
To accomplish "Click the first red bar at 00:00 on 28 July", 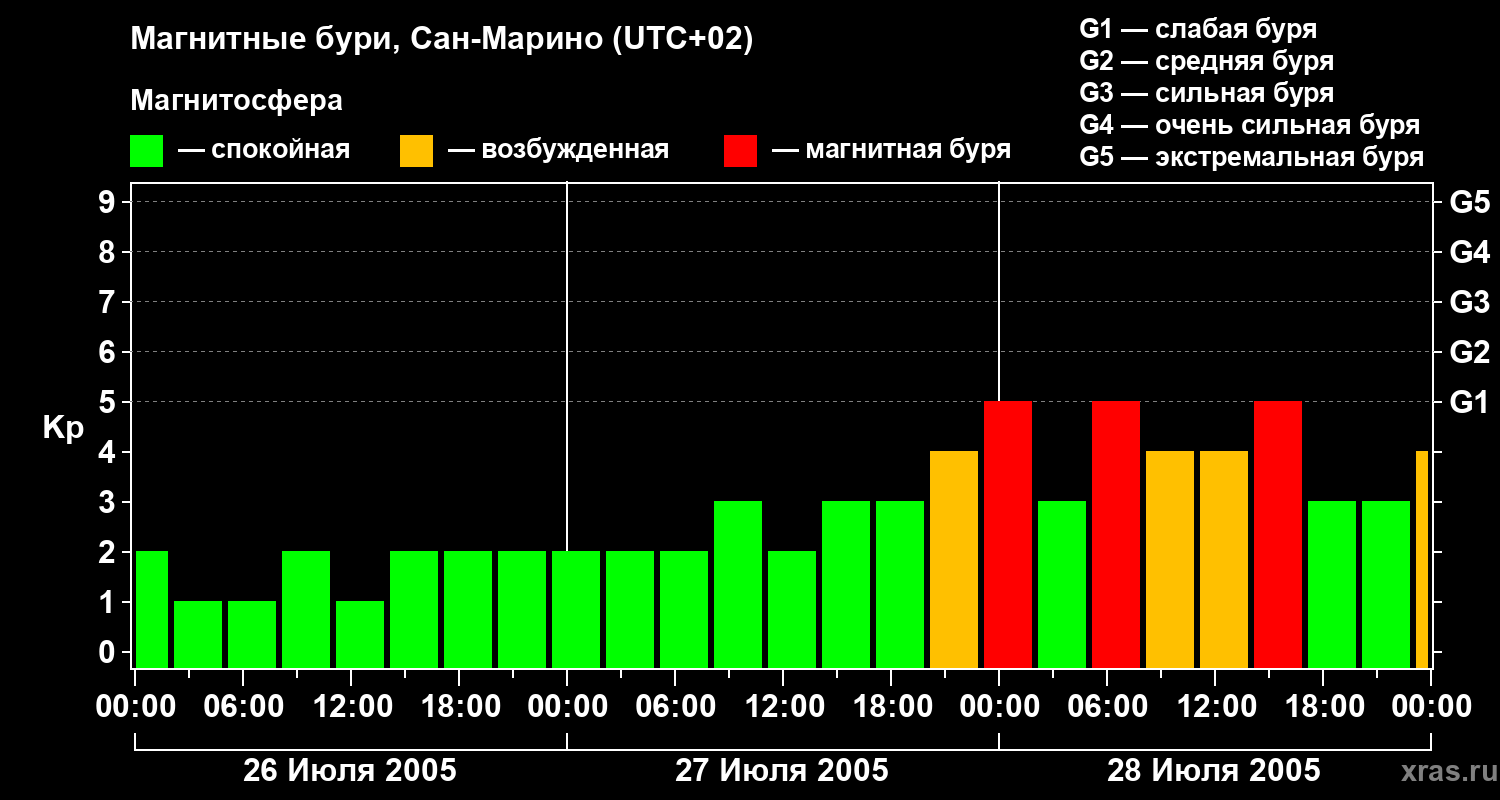I will [x=1008, y=535].
